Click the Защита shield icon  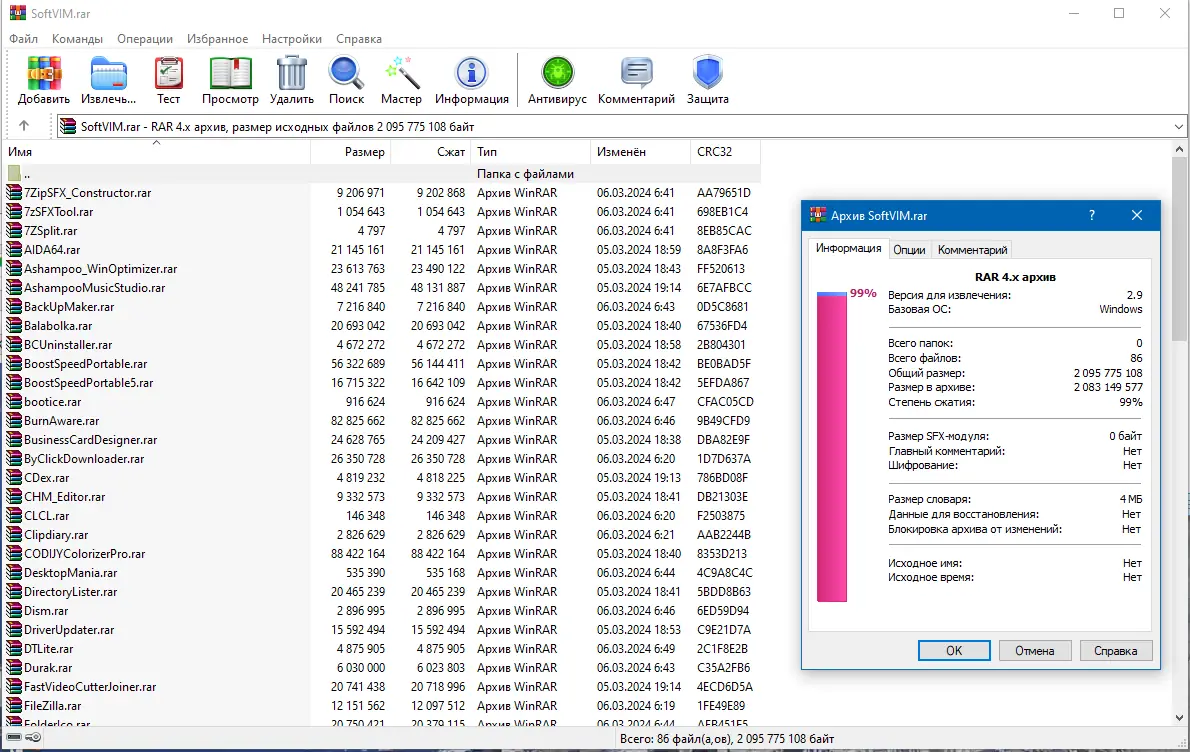[707, 74]
